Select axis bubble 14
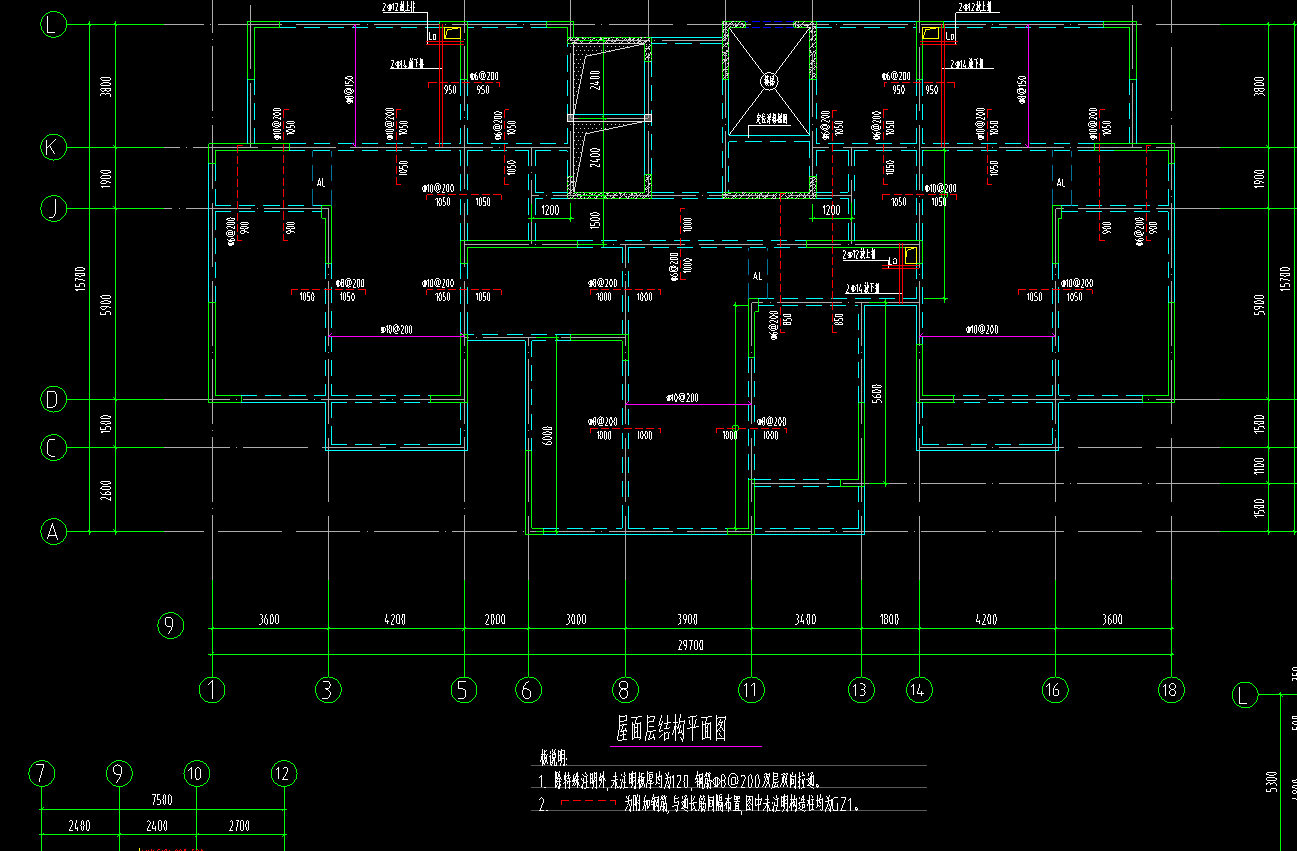 pos(918,689)
